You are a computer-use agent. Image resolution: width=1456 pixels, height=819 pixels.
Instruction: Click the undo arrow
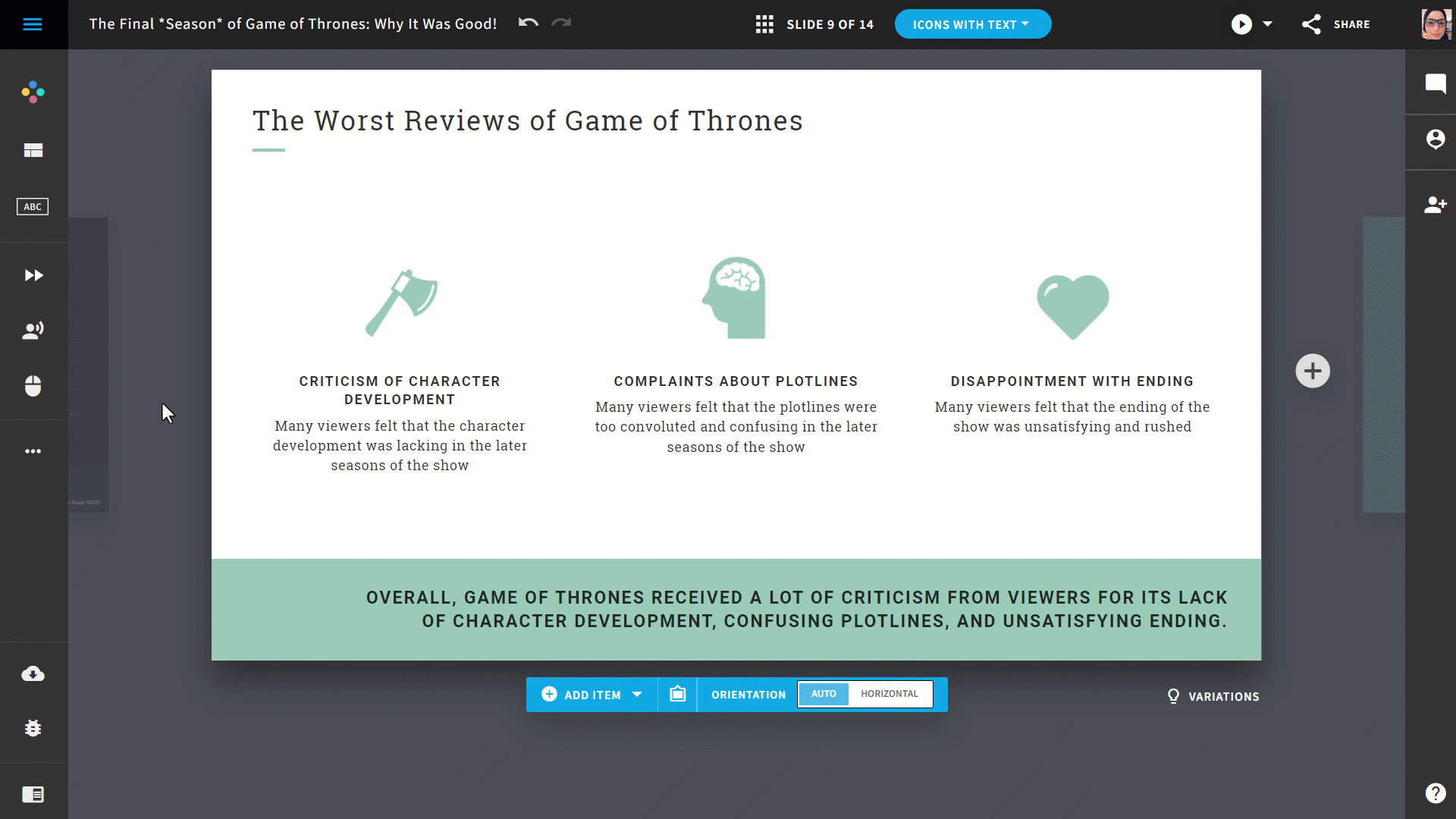tap(529, 23)
